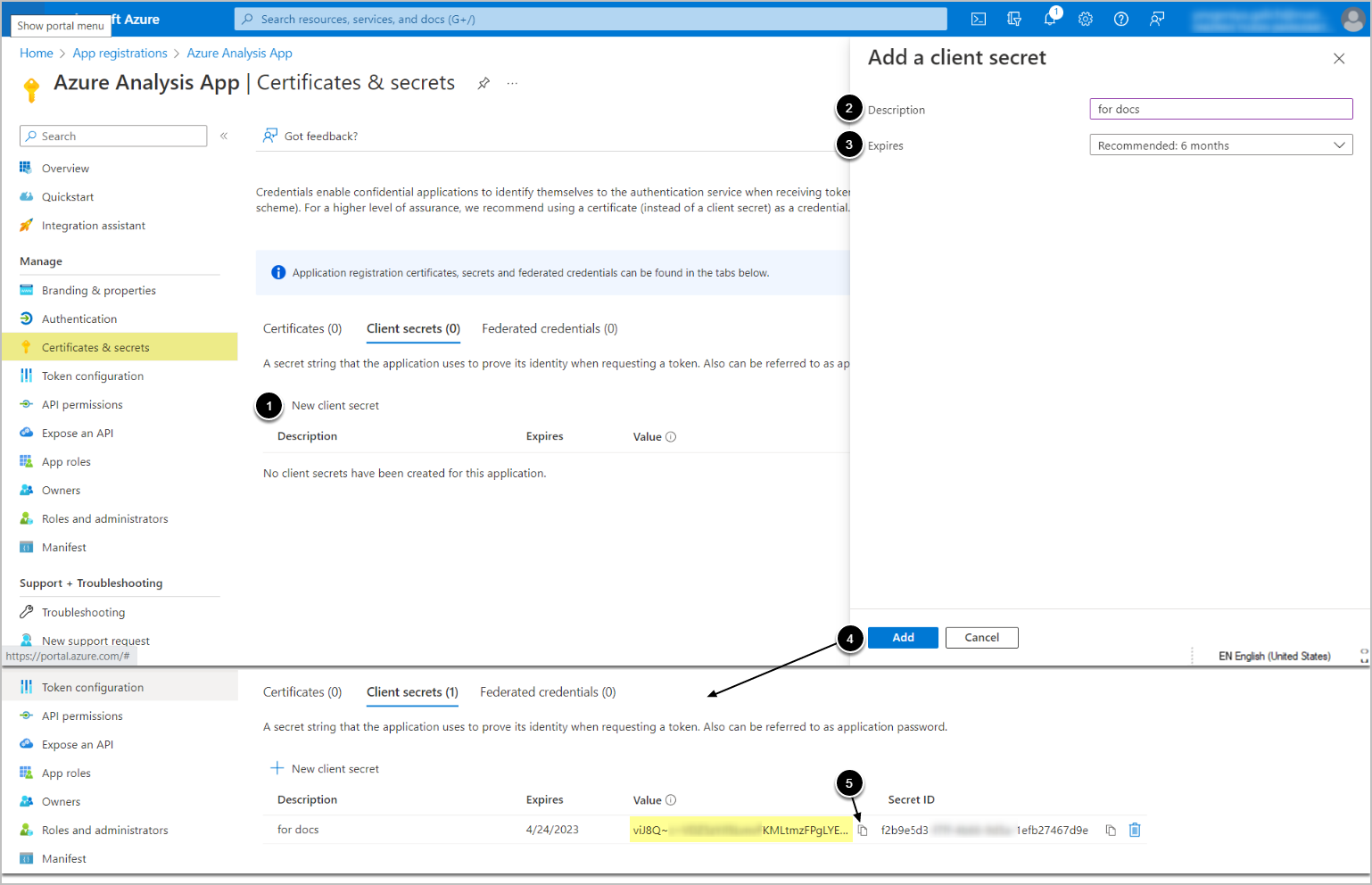Switch to the Certificates (0) tab

302,328
